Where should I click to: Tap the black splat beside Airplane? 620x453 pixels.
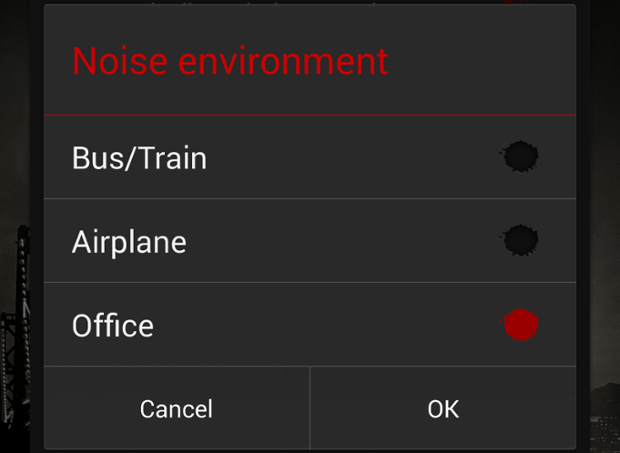(520, 240)
